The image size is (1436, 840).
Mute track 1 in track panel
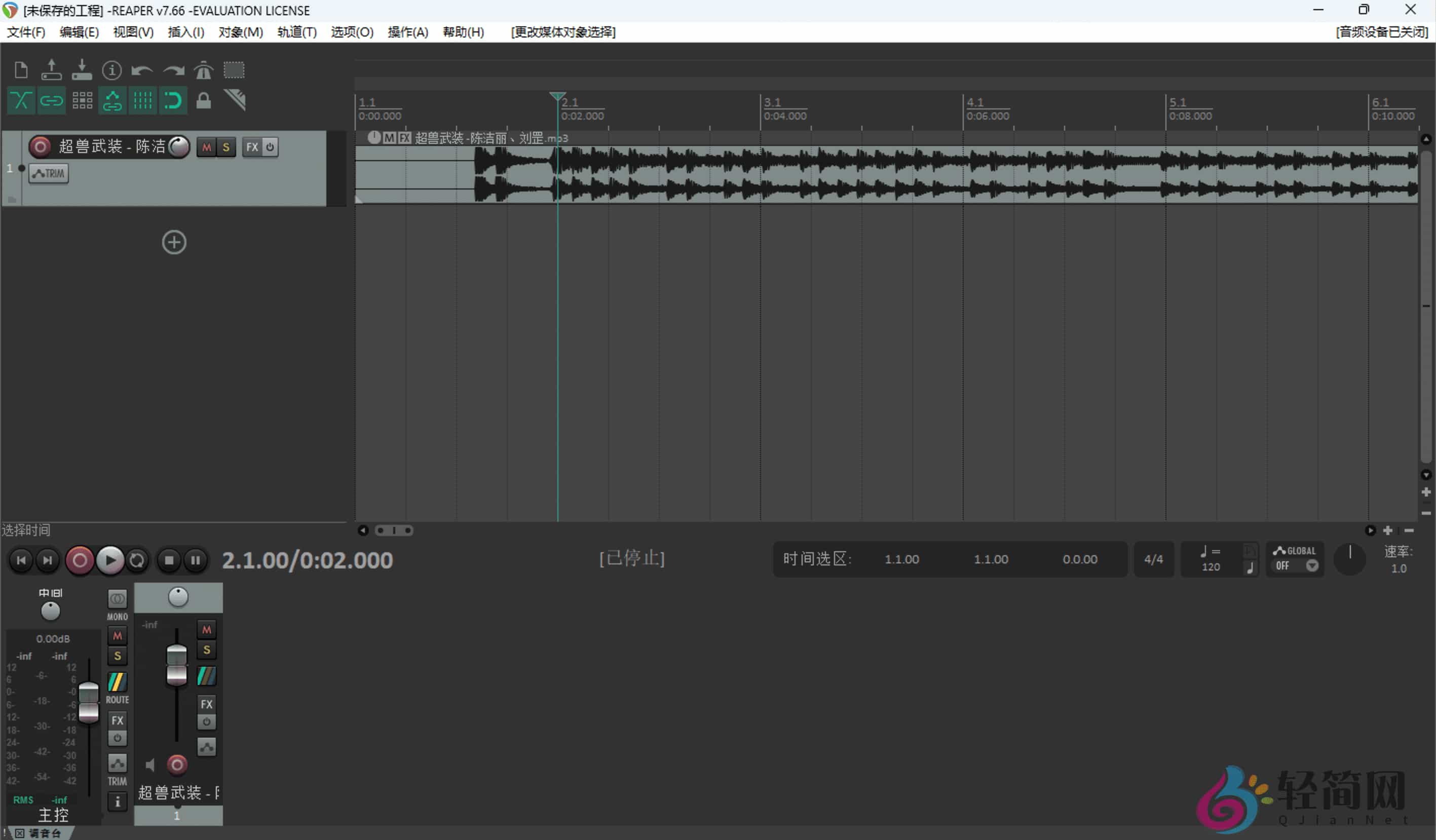coord(206,147)
